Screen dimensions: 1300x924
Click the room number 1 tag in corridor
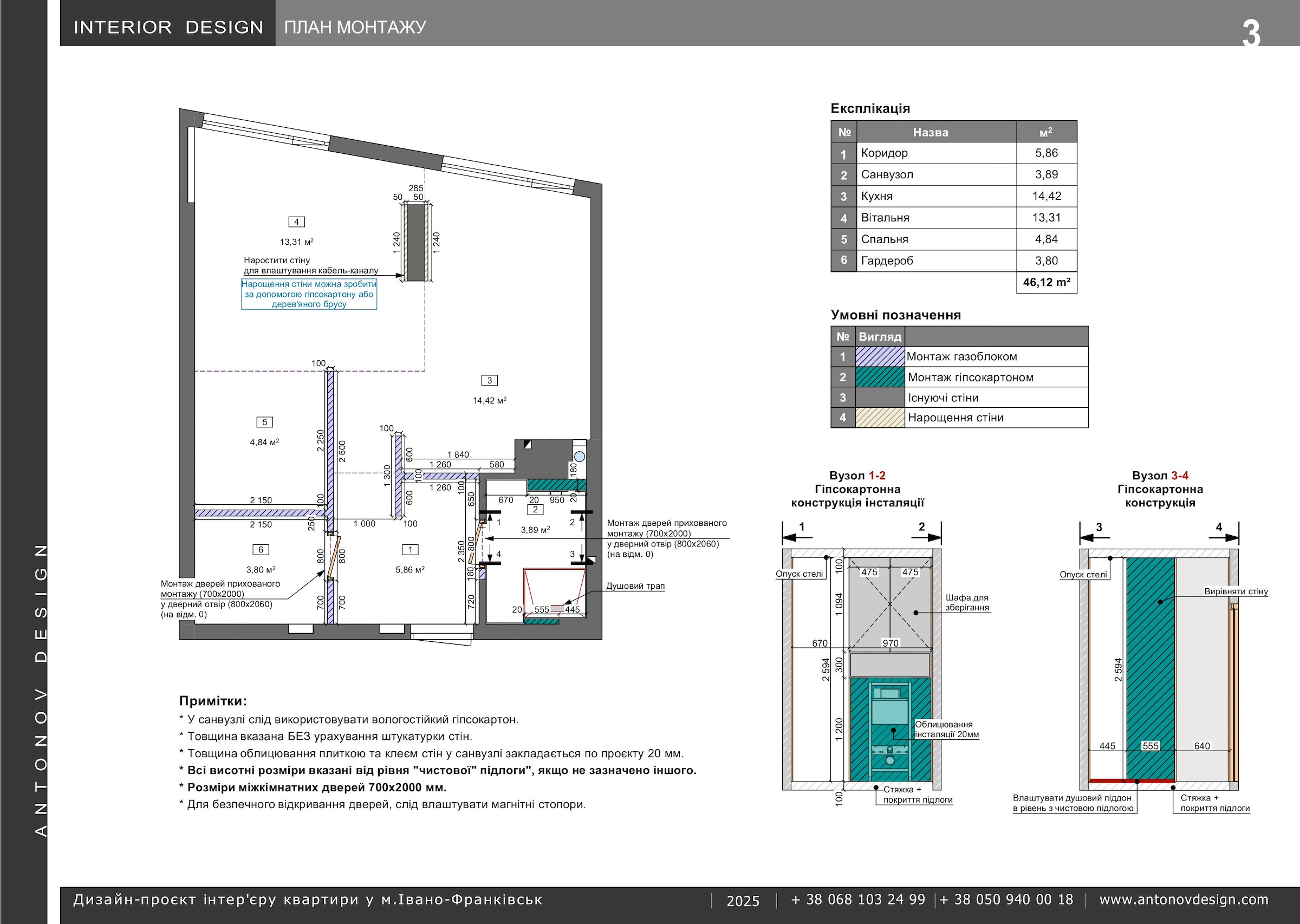click(410, 550)
